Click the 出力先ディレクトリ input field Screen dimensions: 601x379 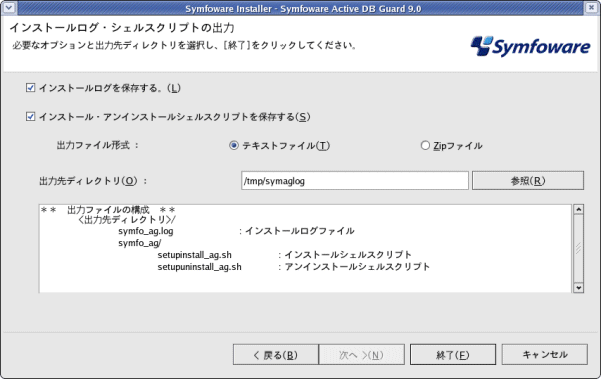[355, 180]
